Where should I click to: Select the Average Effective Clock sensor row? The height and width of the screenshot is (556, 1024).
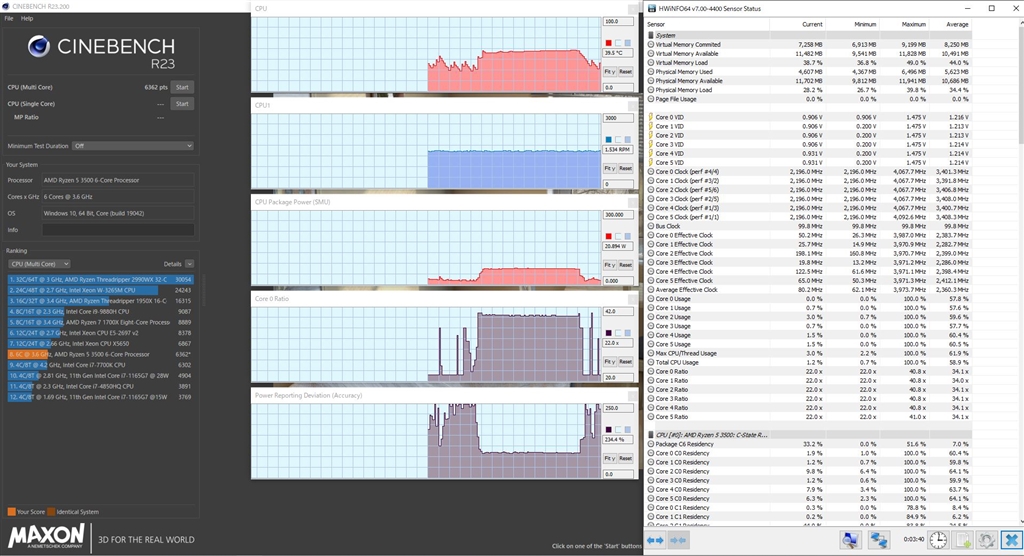click(x=808, y=289)
